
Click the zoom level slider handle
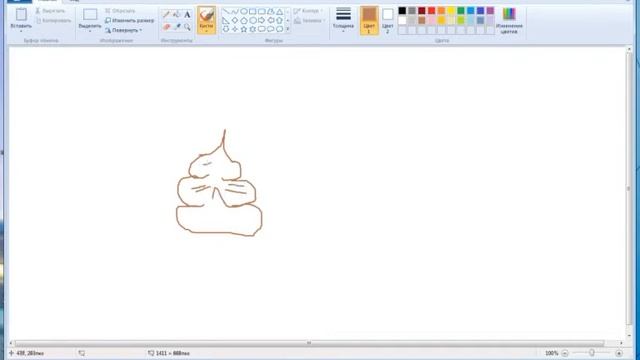pos(591,353)
